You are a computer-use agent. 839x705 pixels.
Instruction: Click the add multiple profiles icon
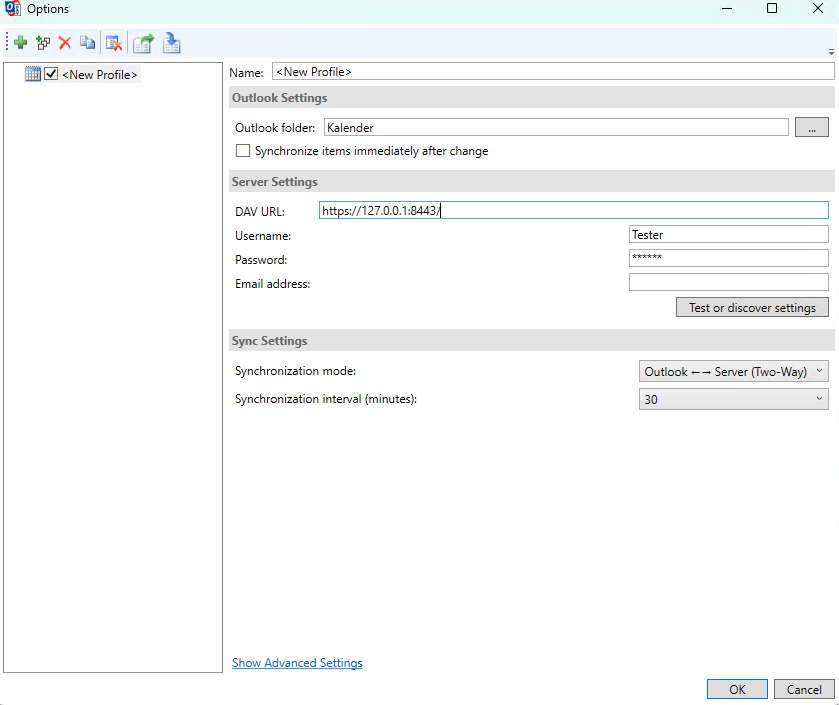pos(42,43)
